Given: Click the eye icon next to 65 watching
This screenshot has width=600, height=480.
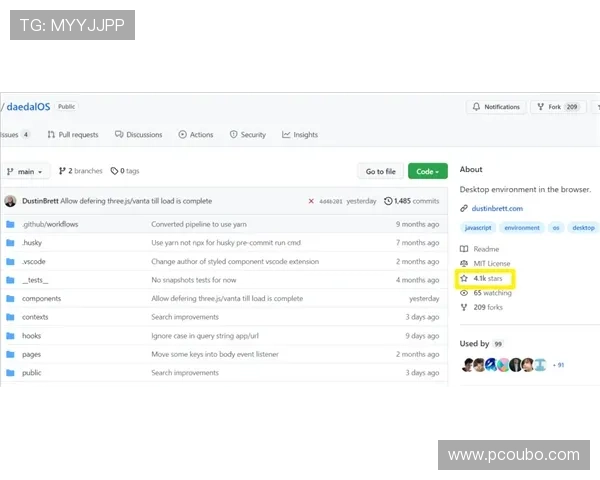Looking at the screenshot, I should (464, 293).
